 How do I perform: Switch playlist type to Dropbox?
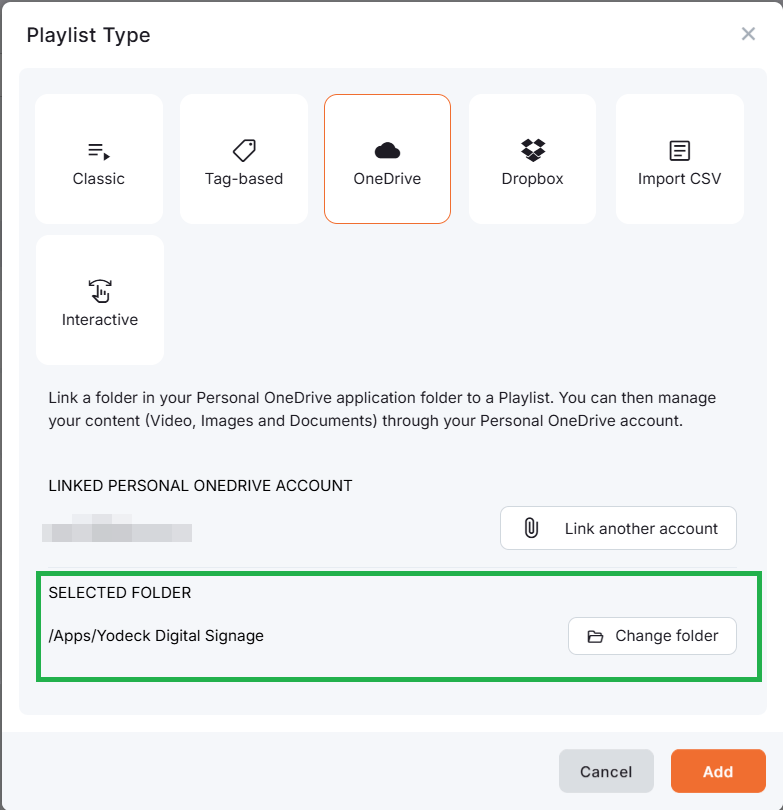[531, 158]
